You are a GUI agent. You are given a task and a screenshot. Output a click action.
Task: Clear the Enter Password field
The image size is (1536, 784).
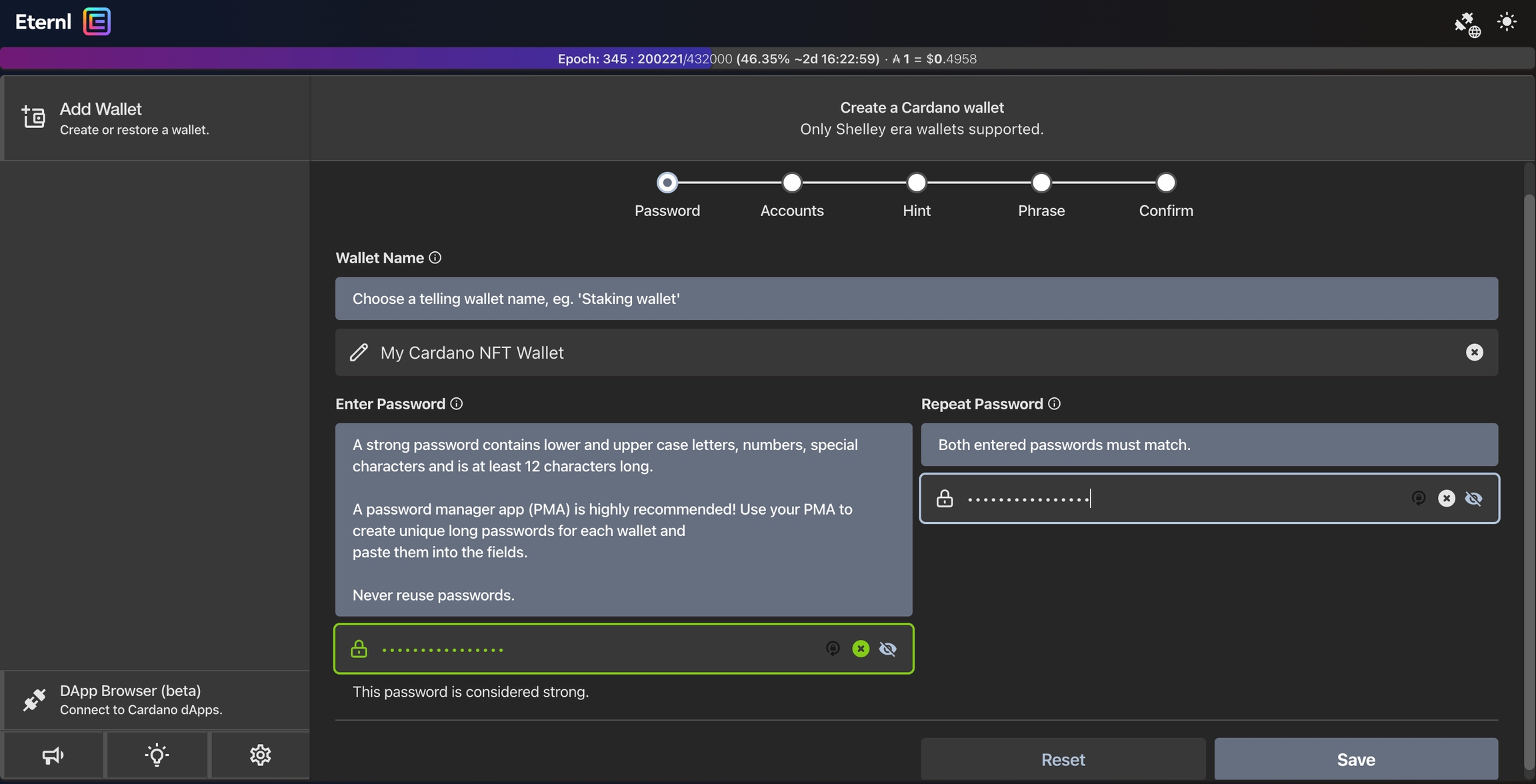point(861,649)
